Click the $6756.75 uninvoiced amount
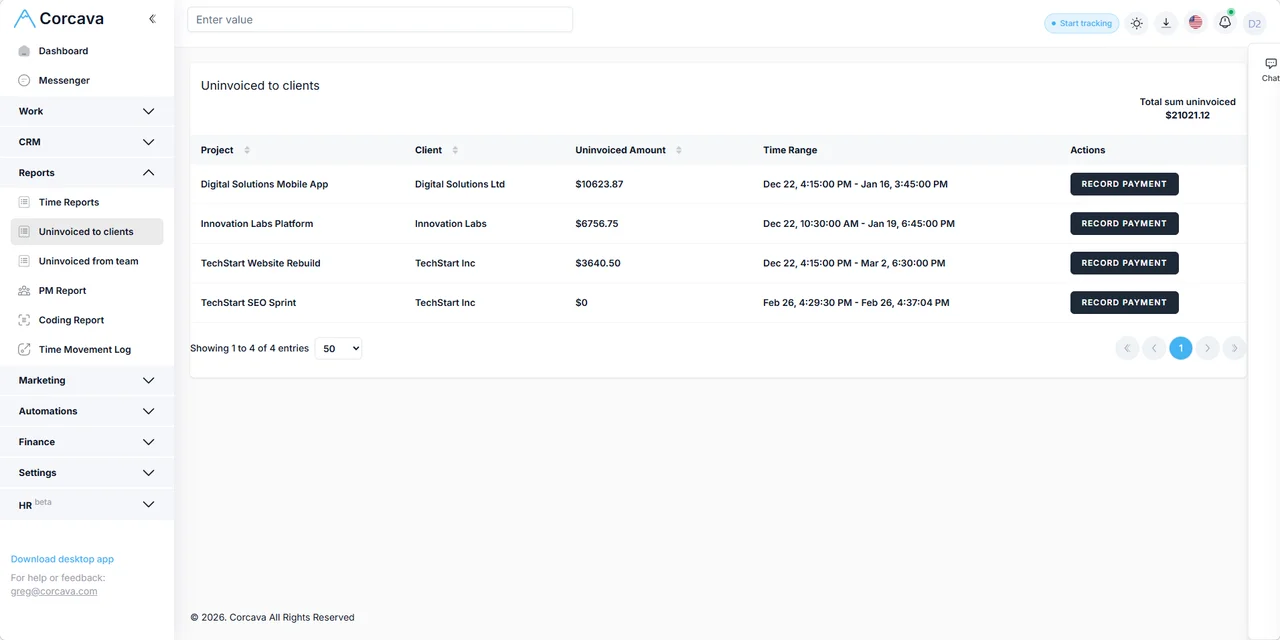 [597, 224]
